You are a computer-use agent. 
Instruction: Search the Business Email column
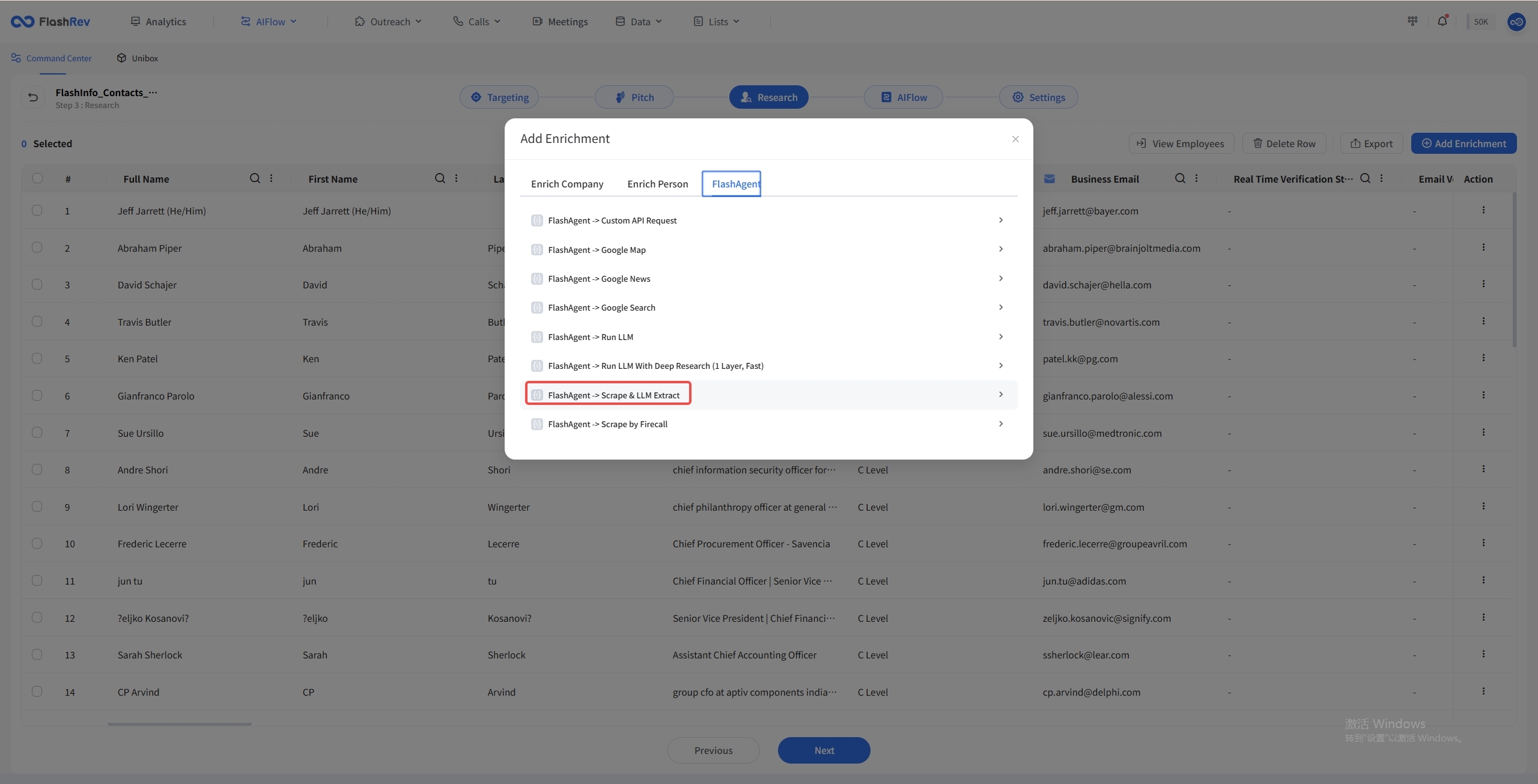1180,178
